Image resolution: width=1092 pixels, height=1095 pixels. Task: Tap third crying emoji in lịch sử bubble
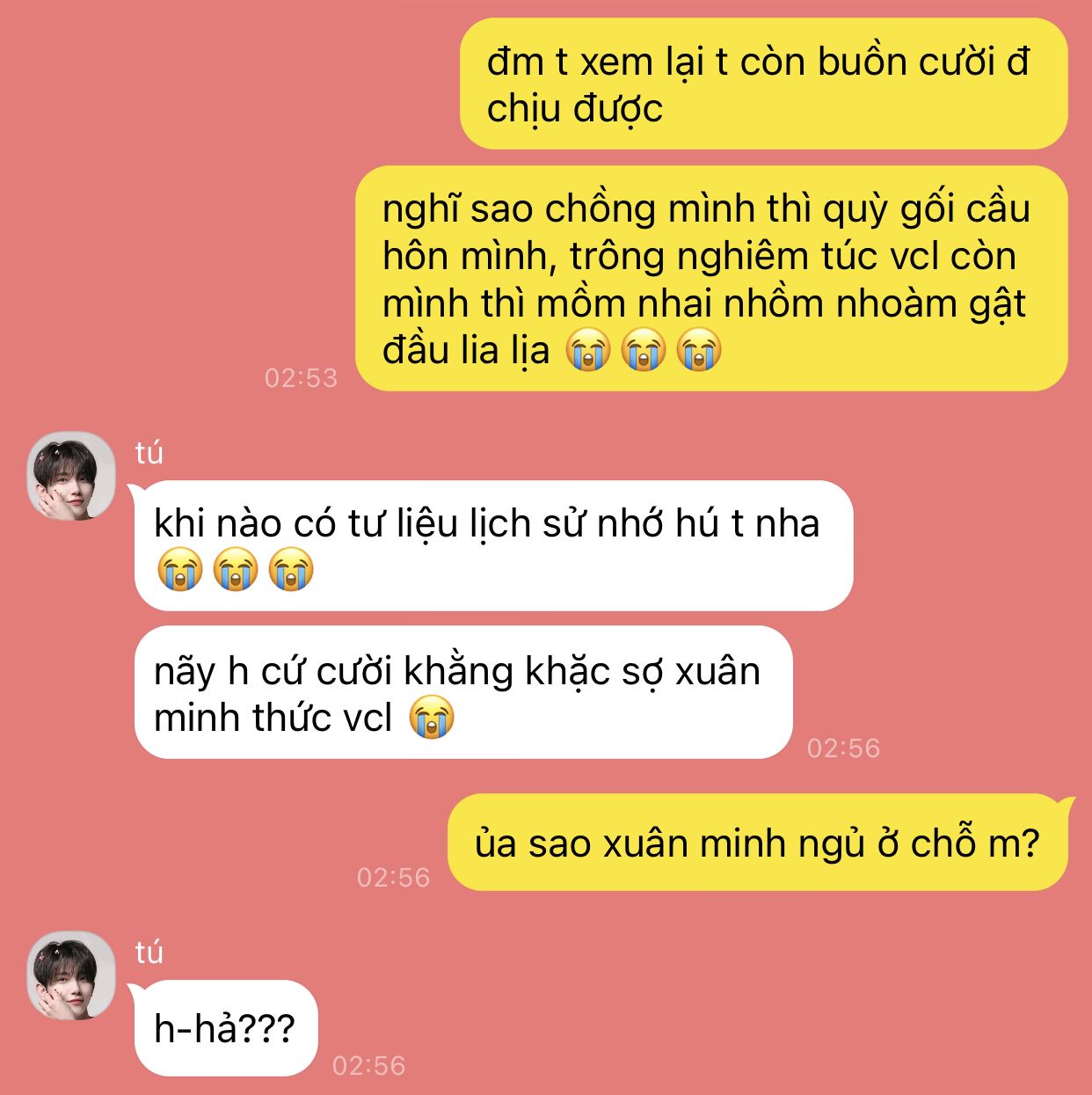(x=291, y=569)
